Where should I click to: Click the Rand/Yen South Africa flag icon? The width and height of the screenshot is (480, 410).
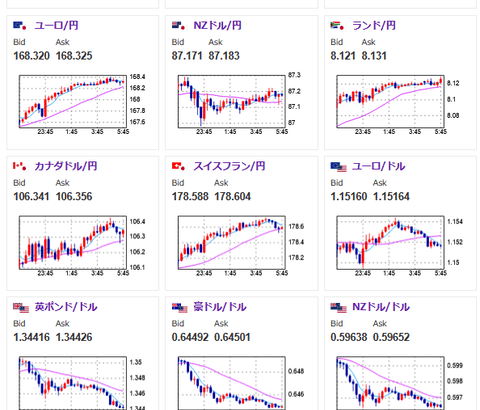337,25
